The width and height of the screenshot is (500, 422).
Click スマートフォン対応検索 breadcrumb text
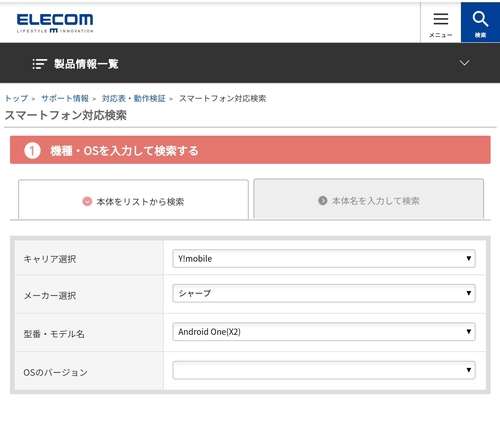click(222, 98)
